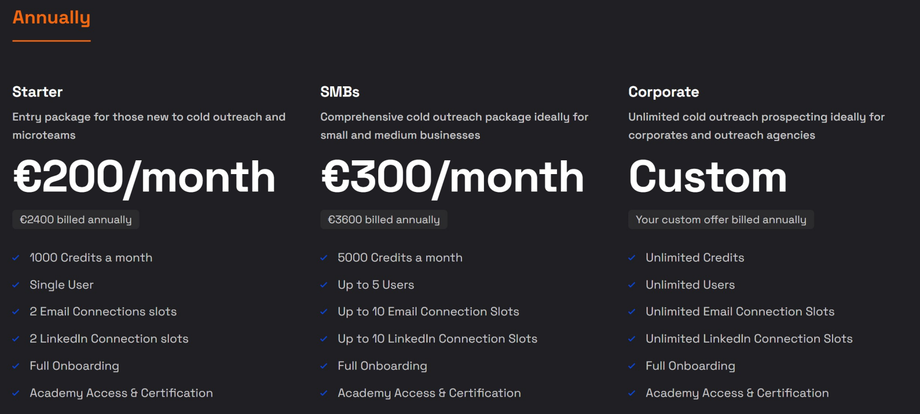Click checkmark beside 1000 Credits a month
Screen dimensions: 920x414
click(x=16, y=258)
